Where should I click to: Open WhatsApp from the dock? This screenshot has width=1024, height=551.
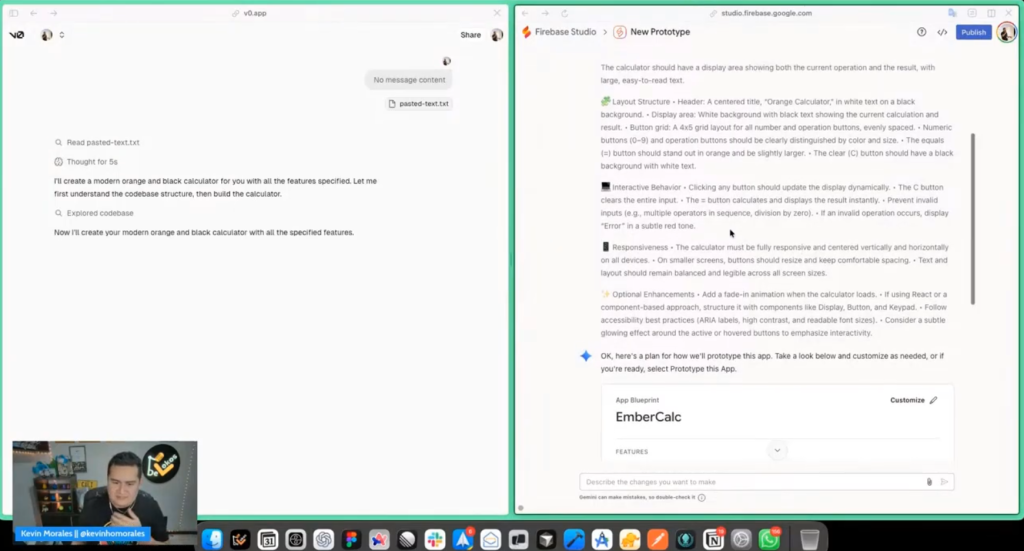[x=768, y=540]
